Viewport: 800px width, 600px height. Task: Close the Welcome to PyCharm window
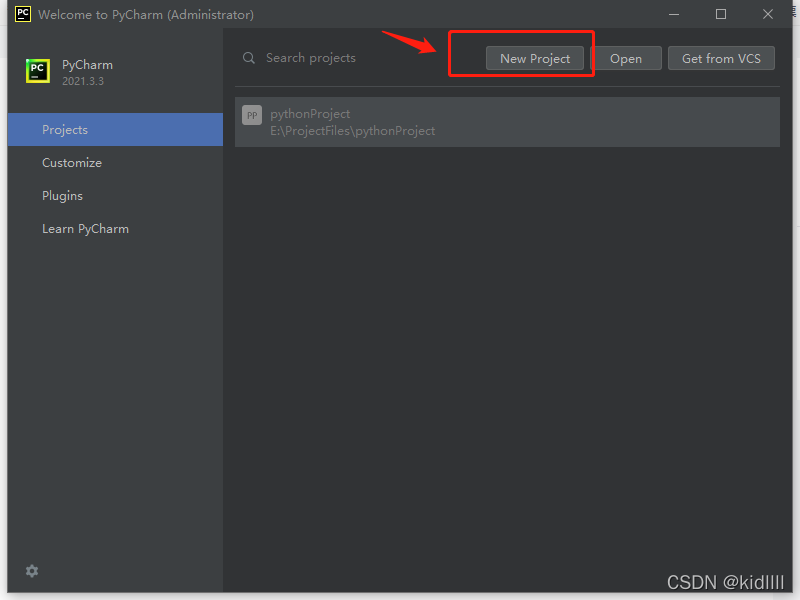(x=768, y=14)
